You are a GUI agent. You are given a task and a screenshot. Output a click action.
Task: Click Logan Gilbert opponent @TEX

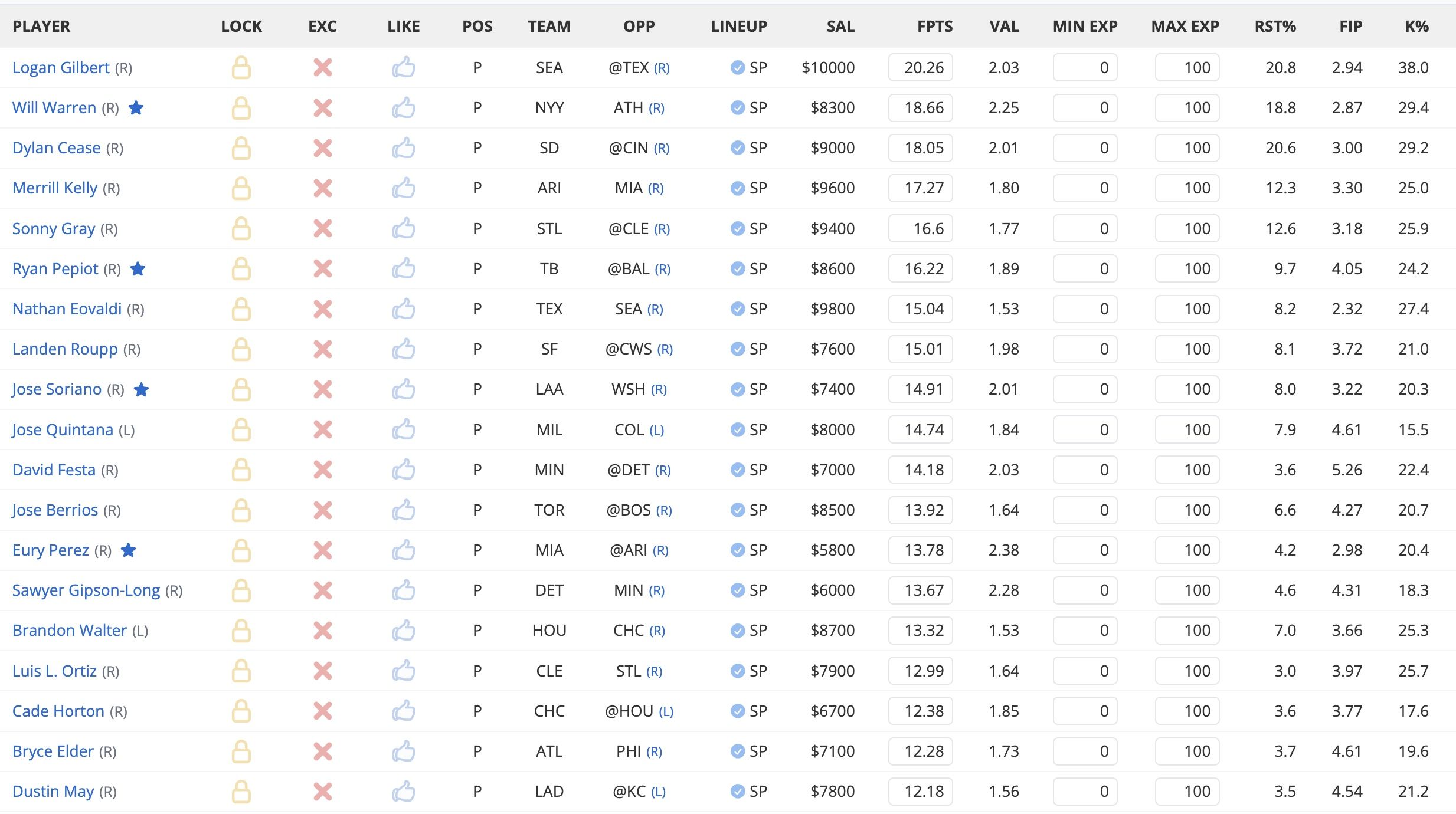[x=629, y=68]
